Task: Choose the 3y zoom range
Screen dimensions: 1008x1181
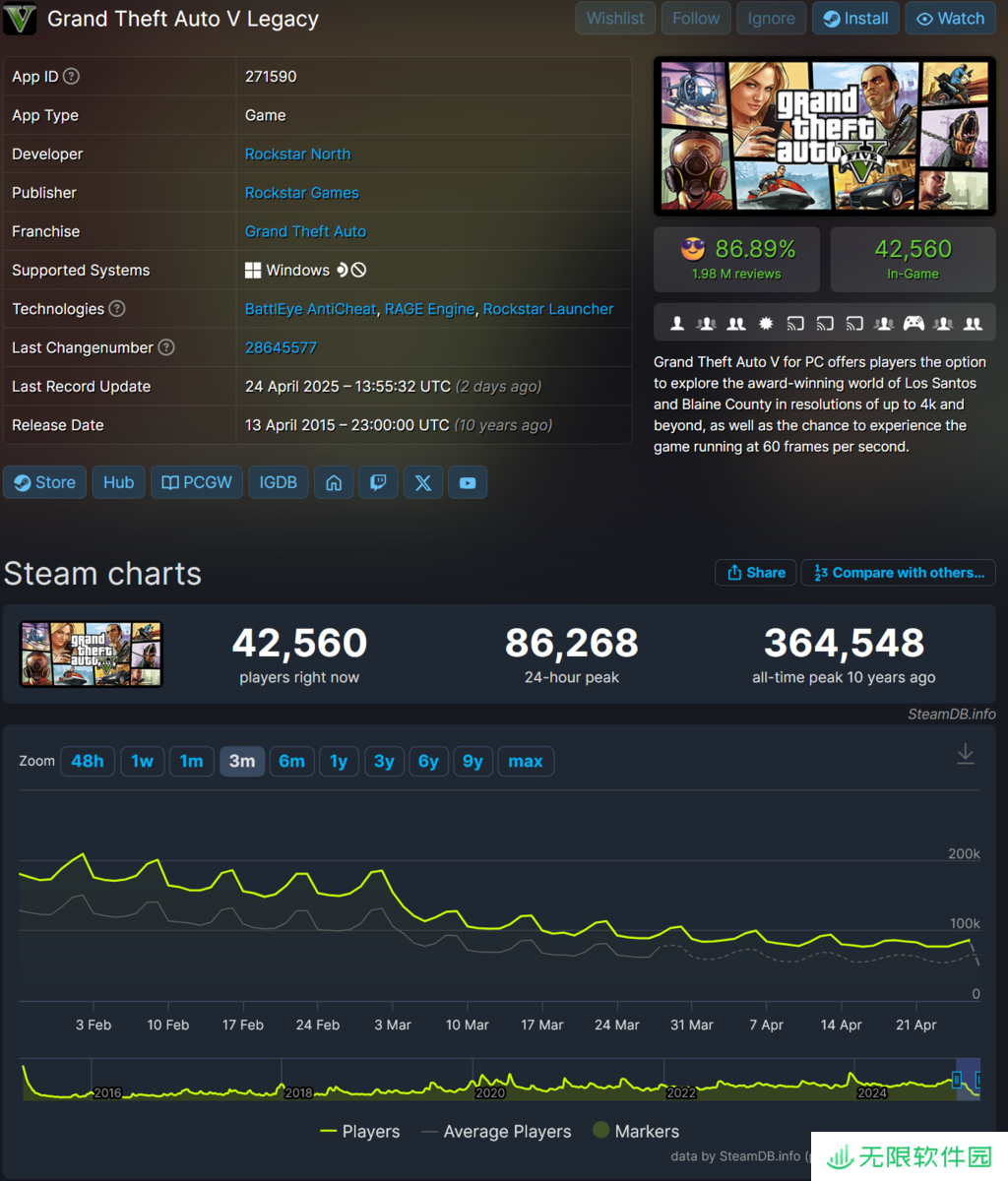Action: pos(384,761)
